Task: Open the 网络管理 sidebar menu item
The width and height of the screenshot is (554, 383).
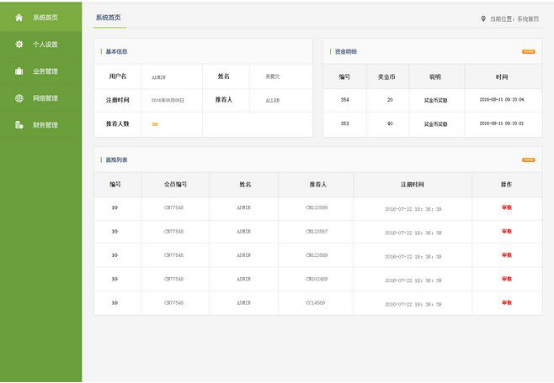Action: 41,98
